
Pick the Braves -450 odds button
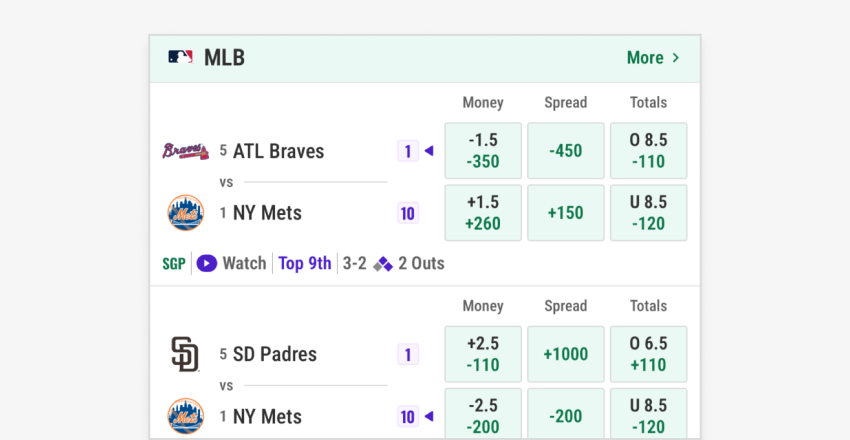click(x=566, y=151)
